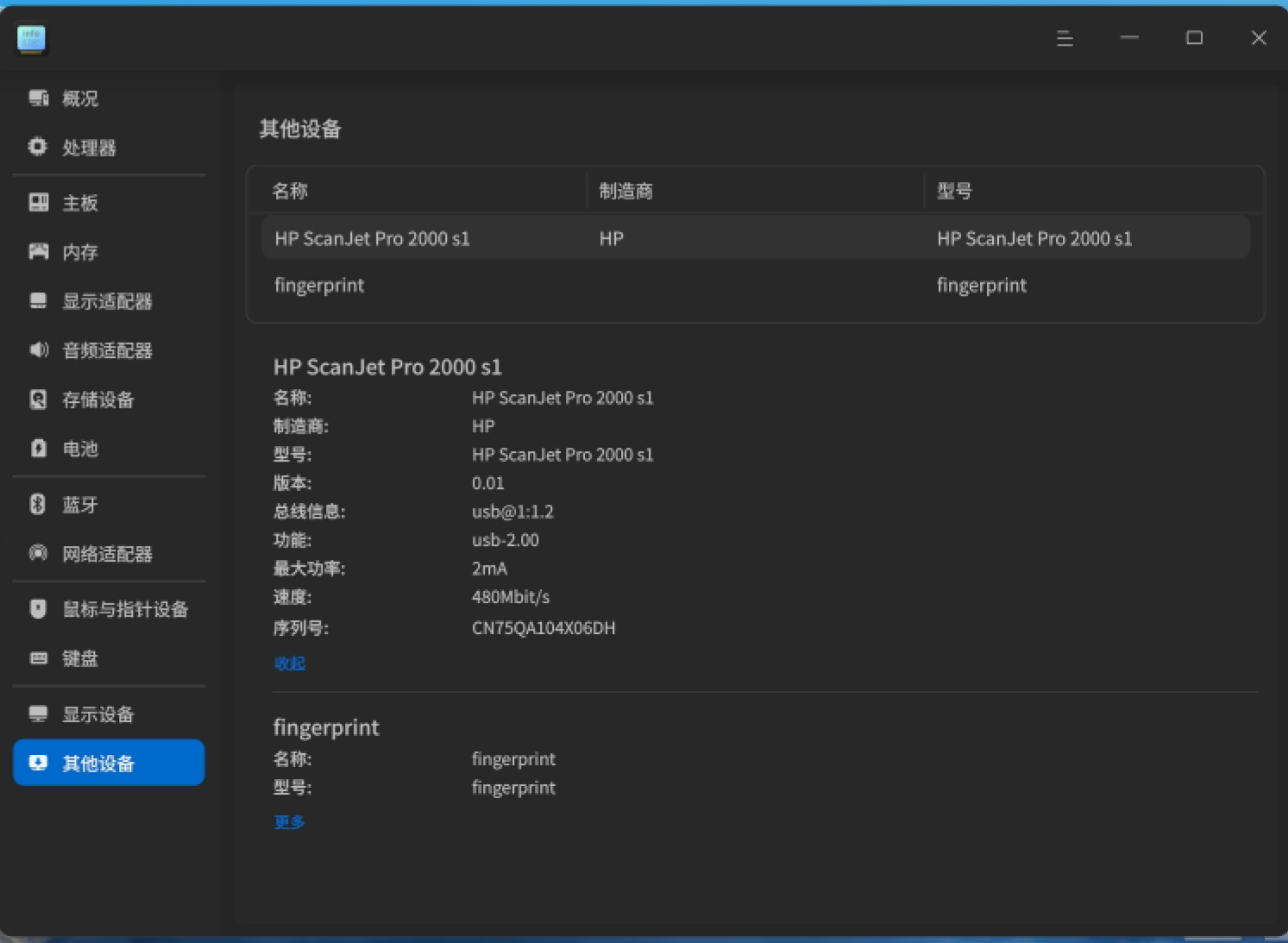Viewport: 1288px width, 943px height.
Task: Select the 显示设备 monitor icon
Action: pos(38,714)
